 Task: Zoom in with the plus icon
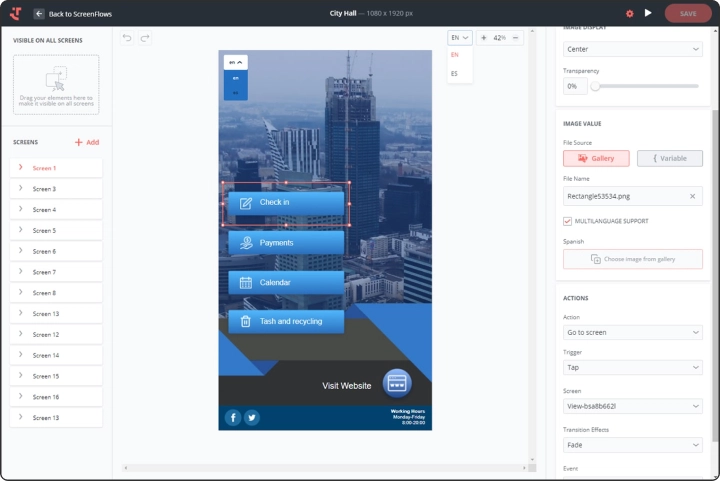(x=484, y=38)
